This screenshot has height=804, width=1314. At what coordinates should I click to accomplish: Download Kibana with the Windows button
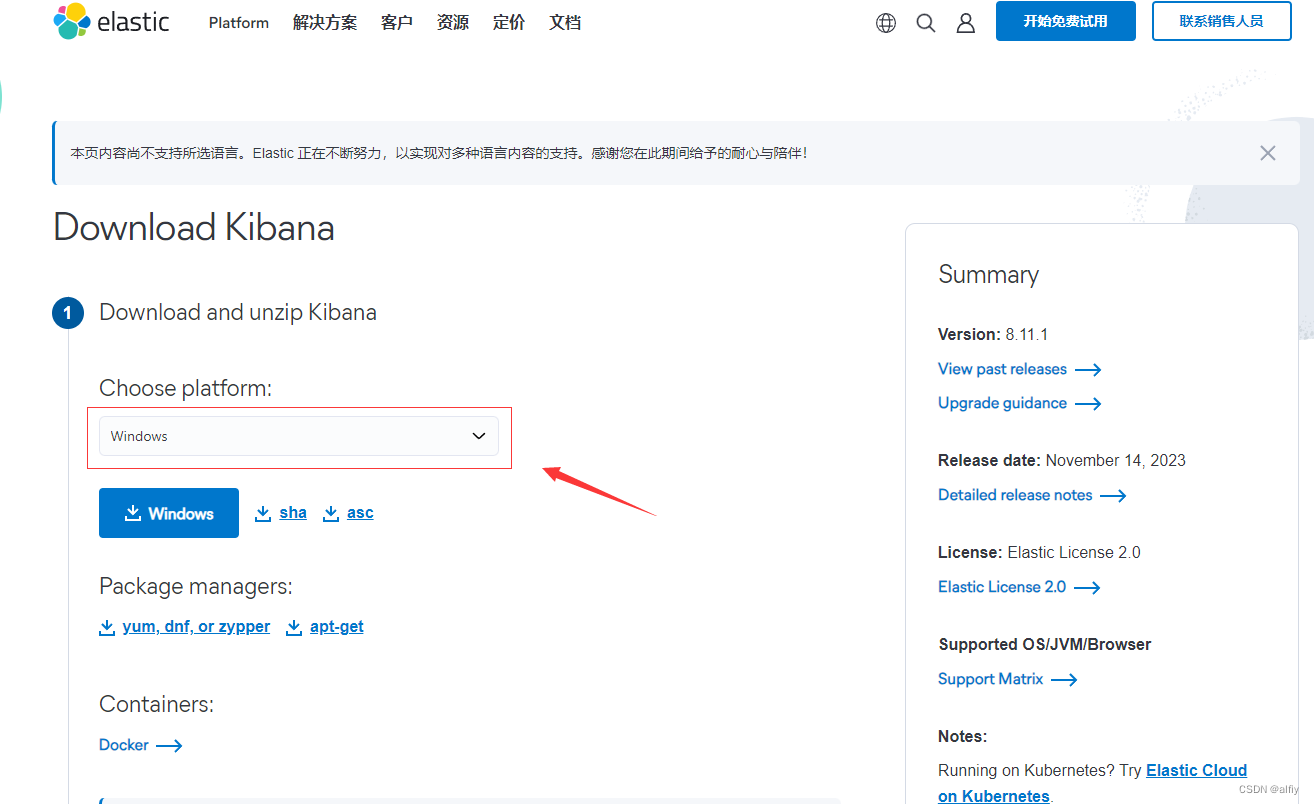point(169,513)
